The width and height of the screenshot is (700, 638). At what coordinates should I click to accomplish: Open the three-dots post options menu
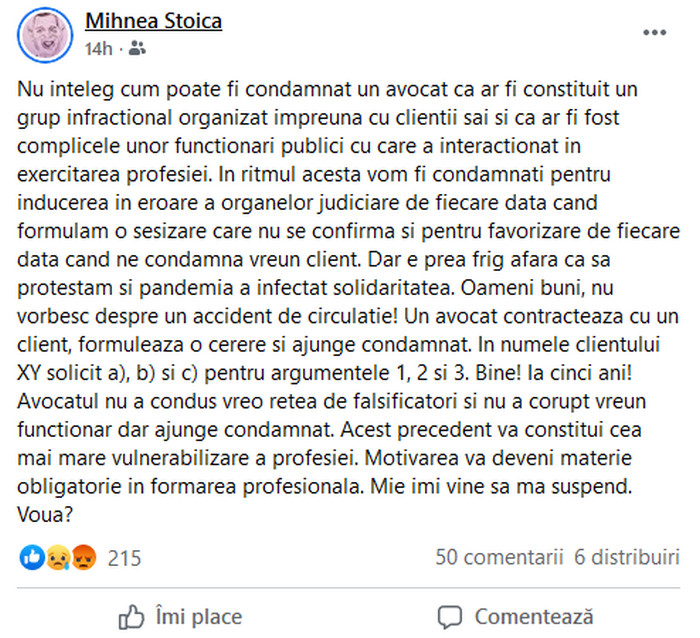pyautogui.click(x=654, y=32)
